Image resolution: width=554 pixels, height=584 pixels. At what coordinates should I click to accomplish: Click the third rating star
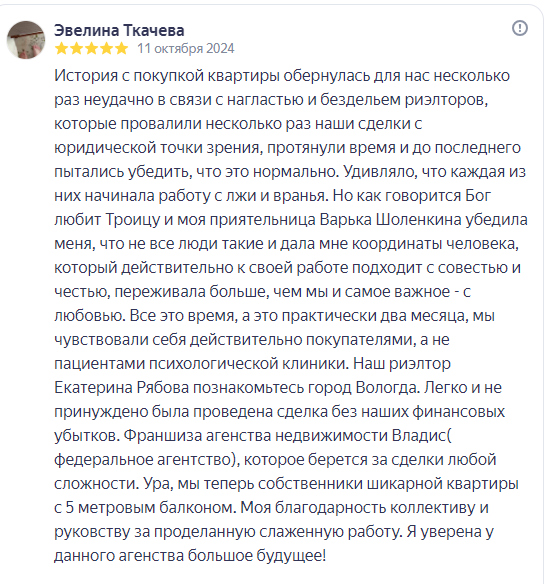91,48
